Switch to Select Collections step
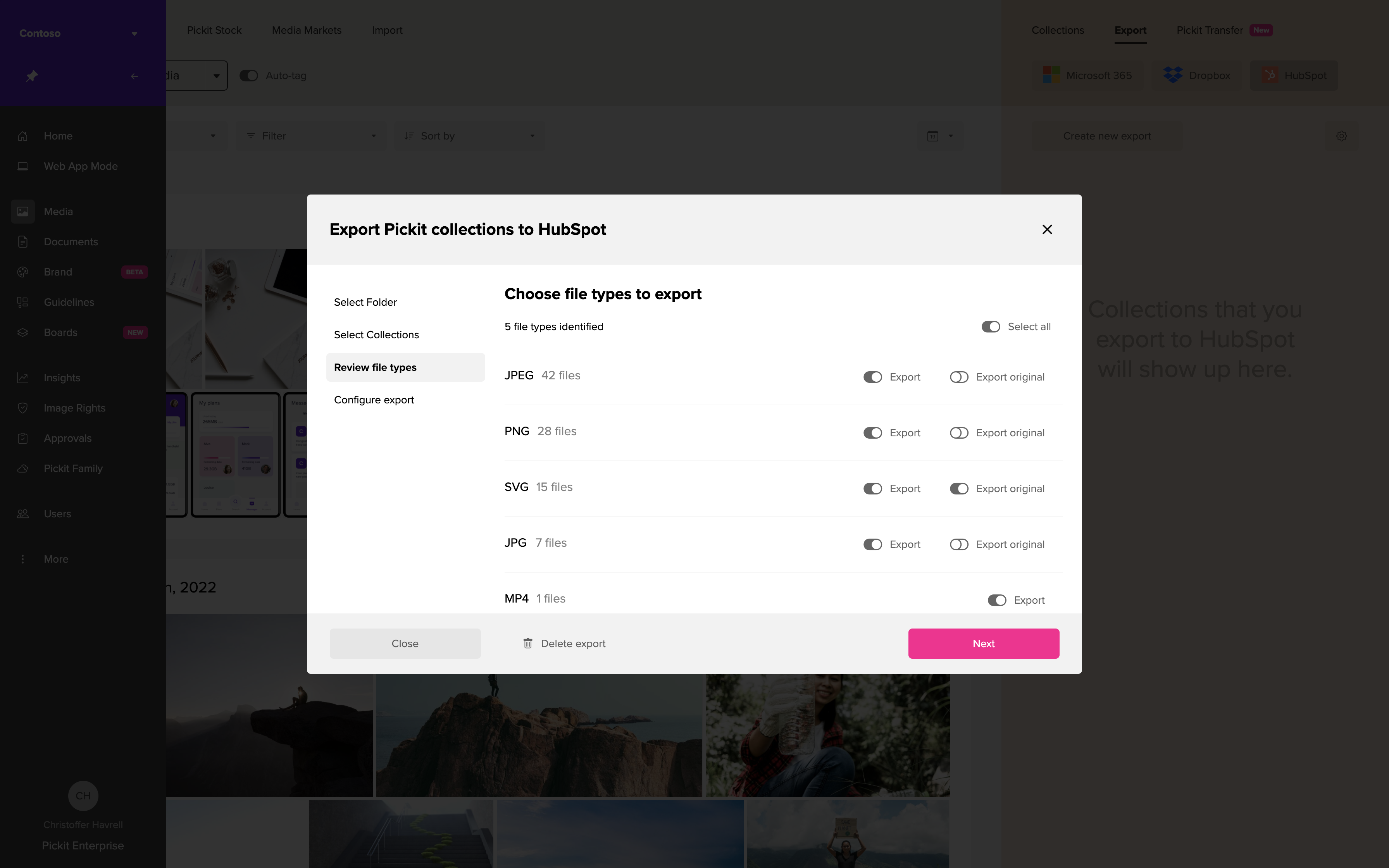 376,335
